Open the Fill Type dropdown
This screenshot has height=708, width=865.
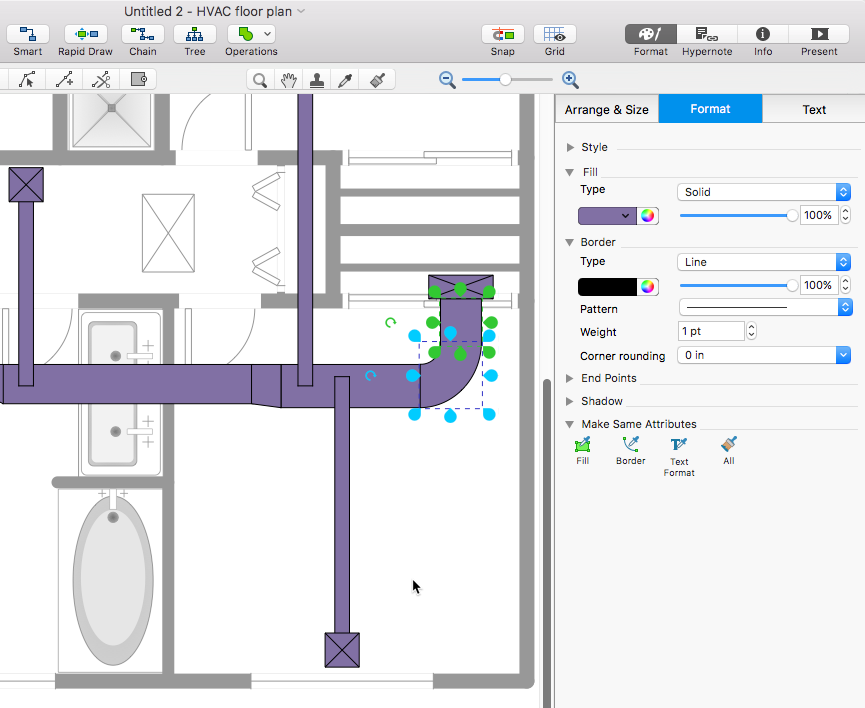tap(764, 192)
